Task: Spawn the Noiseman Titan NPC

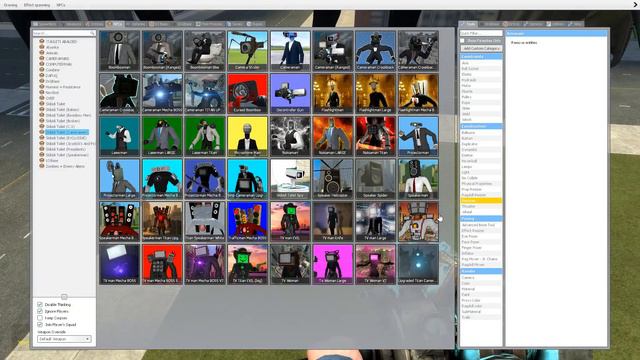Action: click(x=375, y=136)
